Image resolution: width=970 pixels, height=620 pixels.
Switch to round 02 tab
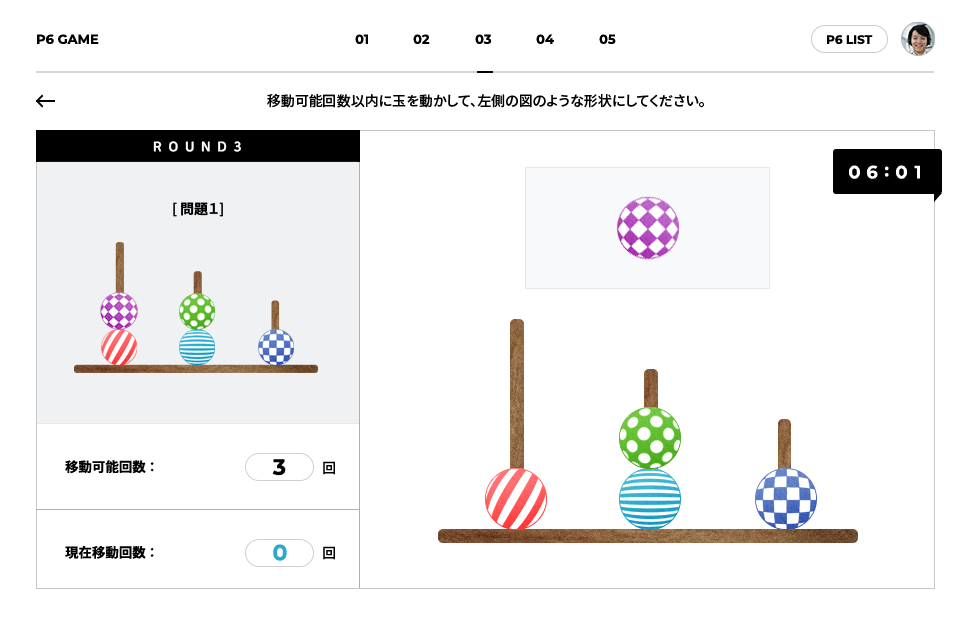point(421,40)
